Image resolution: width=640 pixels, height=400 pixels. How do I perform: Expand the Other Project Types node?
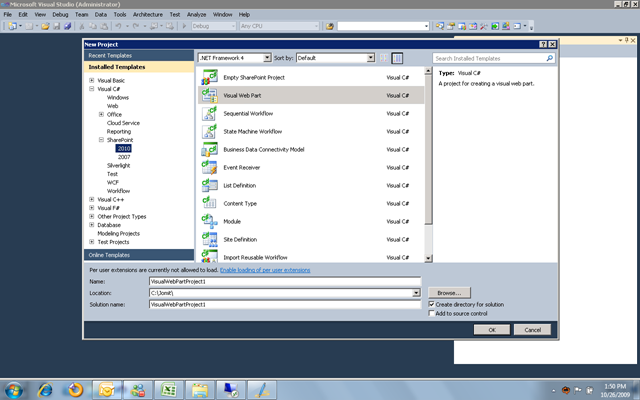click(91, 216)
